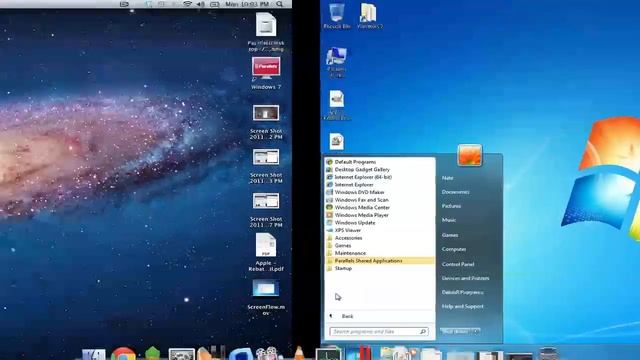Image resolution: width=640 pixels, height=360 pixels.
Task: Select the Windows 7 Parallels icon on Mac desktop
Action: pos(266,73)
